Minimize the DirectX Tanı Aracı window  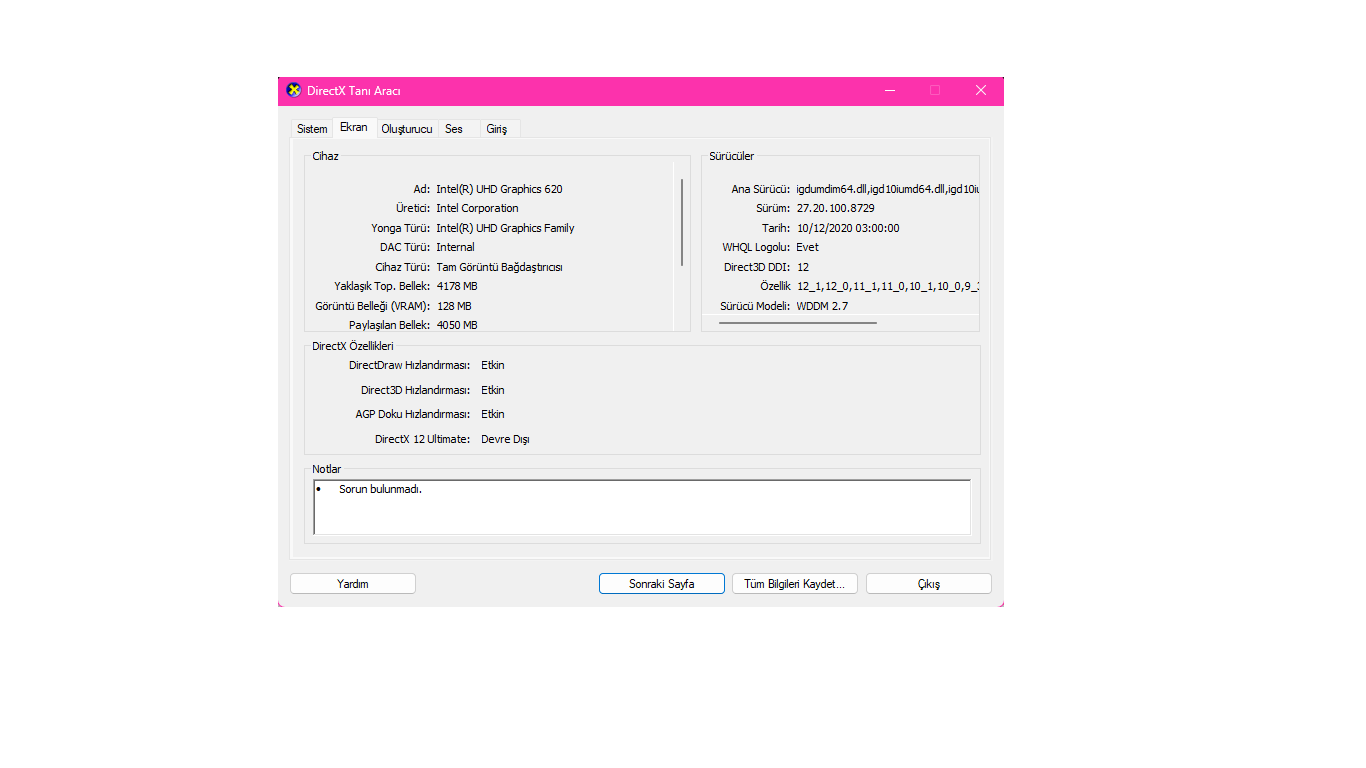click(890, 90)
